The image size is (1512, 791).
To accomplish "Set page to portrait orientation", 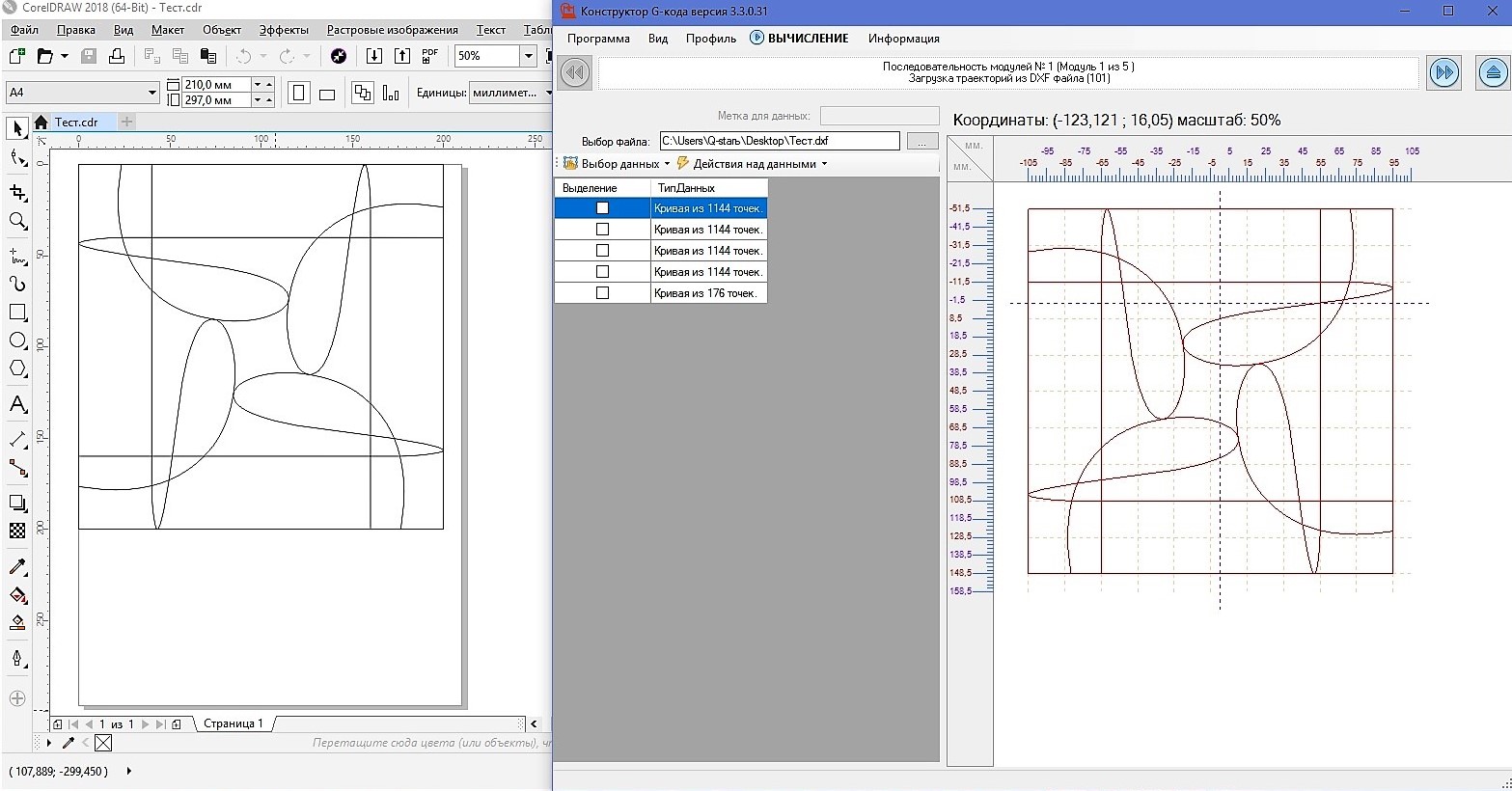I will (x=299, y=93).
